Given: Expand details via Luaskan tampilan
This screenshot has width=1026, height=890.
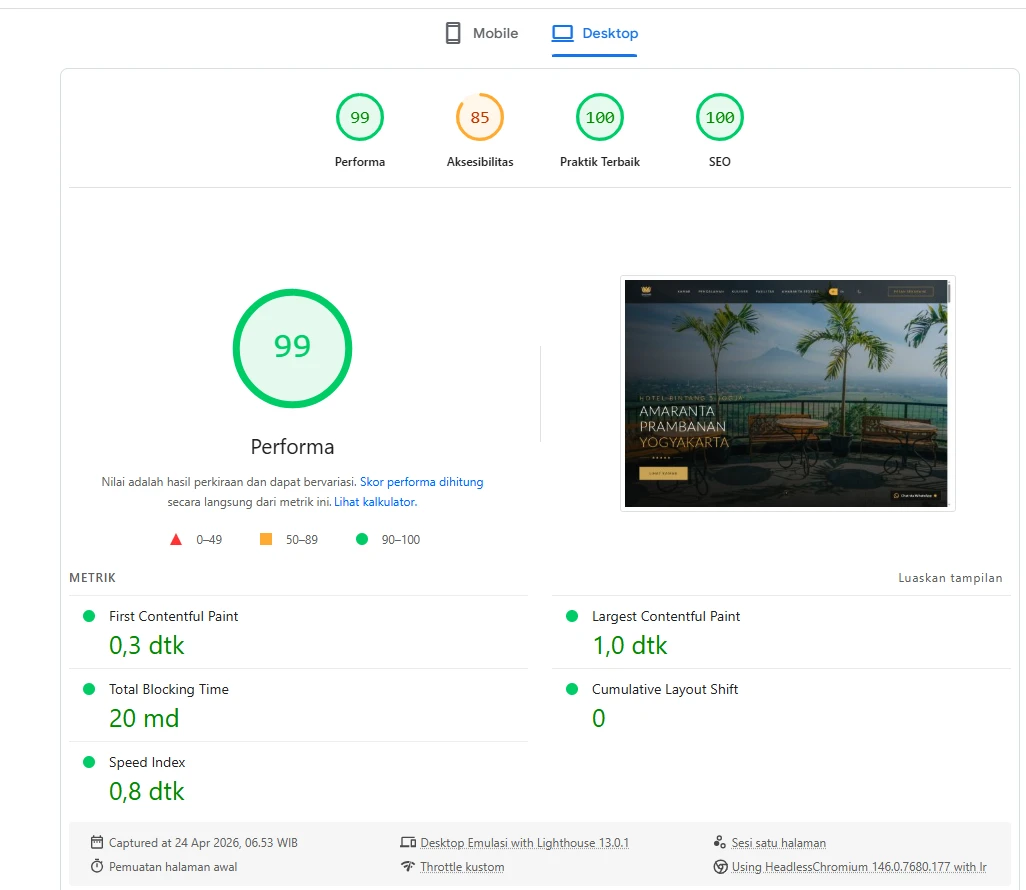Looking at the screenshot, I should pos(950,578).
